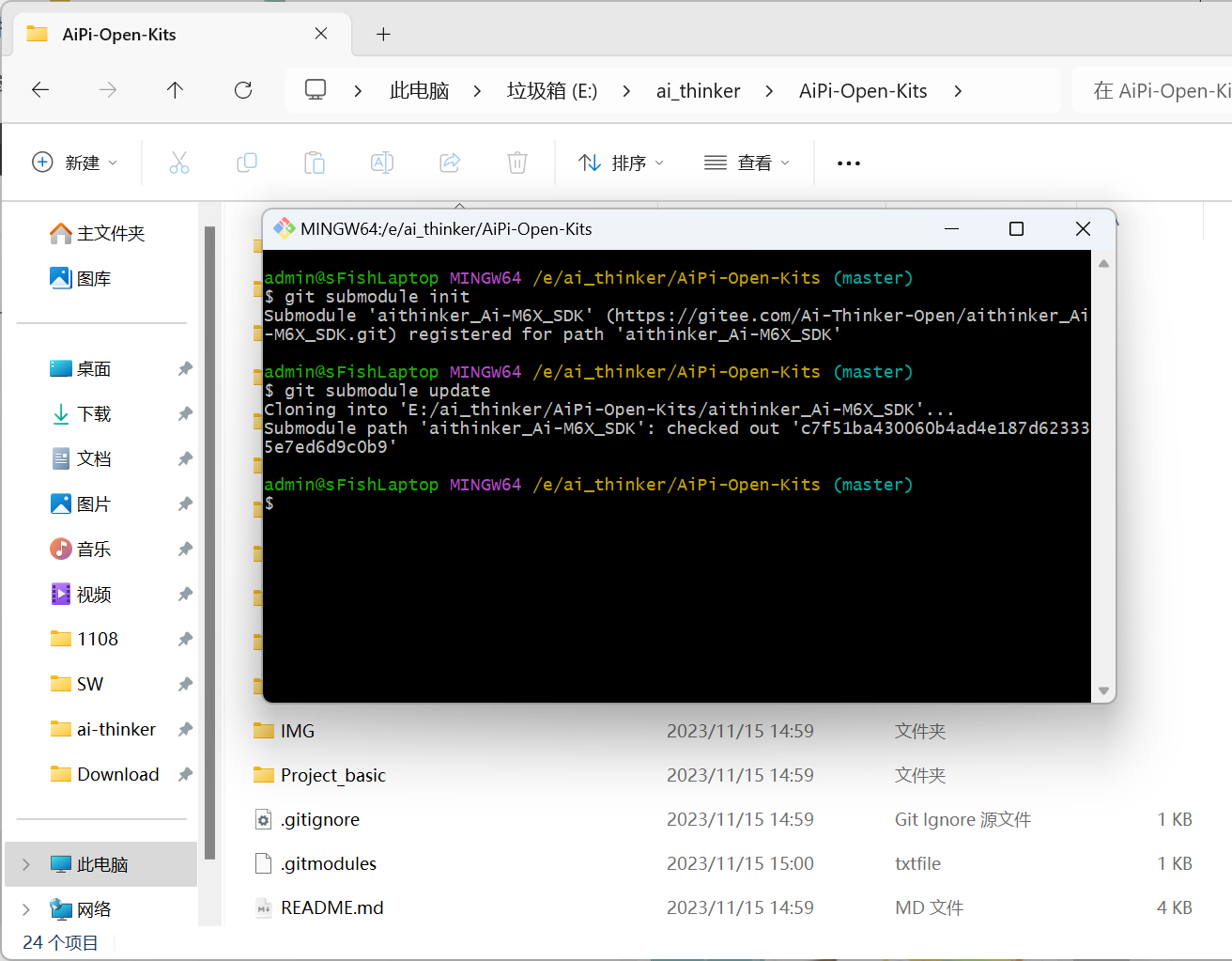This screenshot has height=961, width=1232.
Task: Open a new Explorer tab
Action: (x=383, y=35)
